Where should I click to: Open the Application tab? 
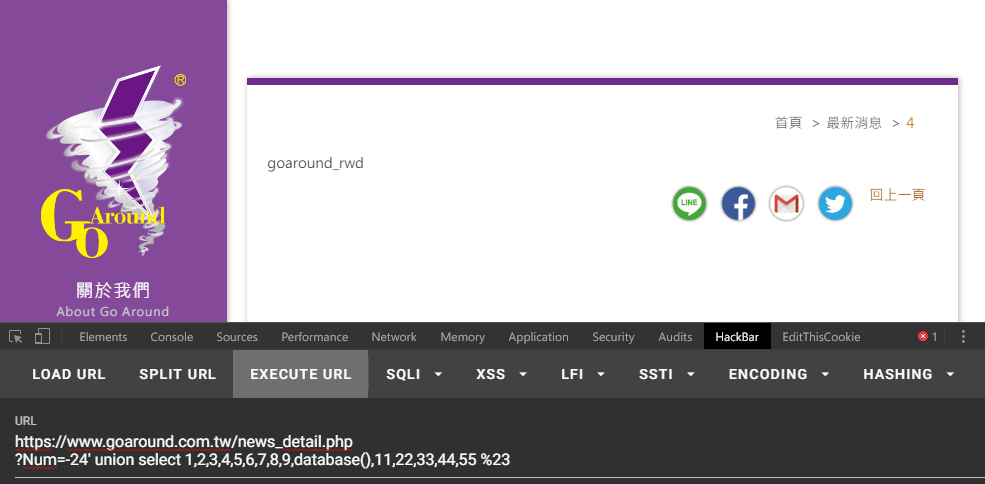[538, 337]
